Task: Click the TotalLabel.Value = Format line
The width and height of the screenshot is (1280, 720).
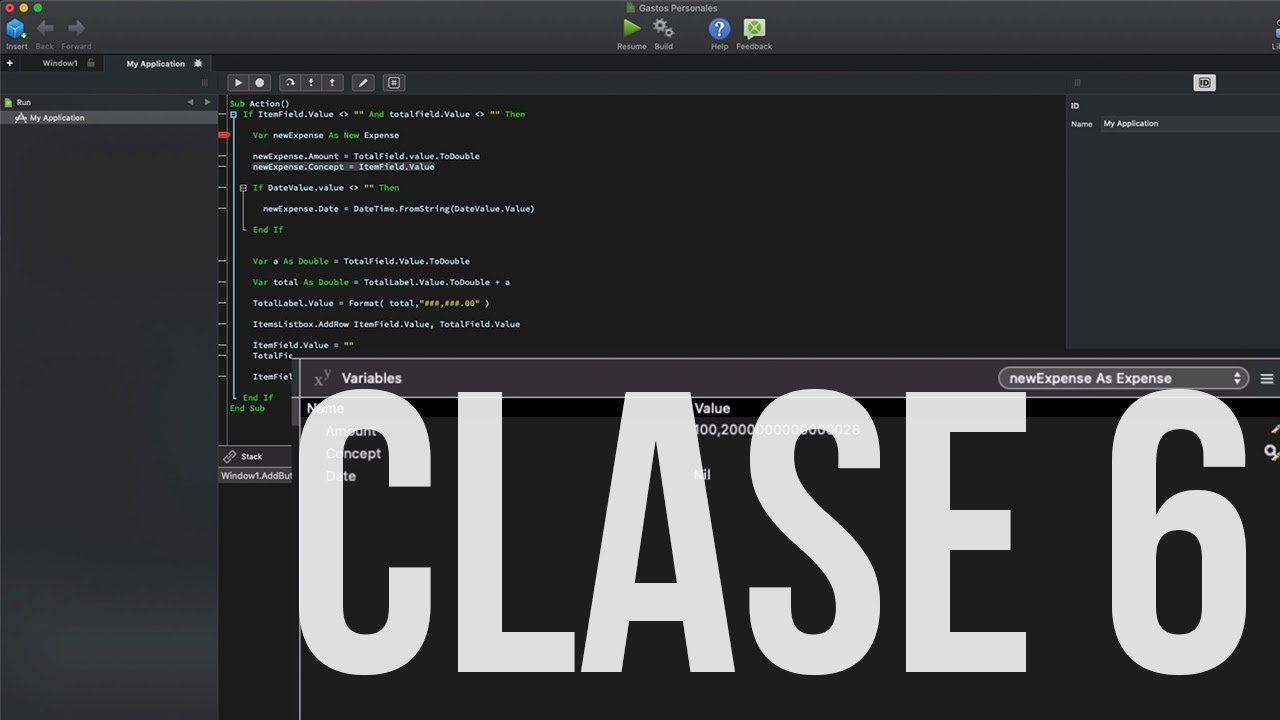Action: click(371, 303)
